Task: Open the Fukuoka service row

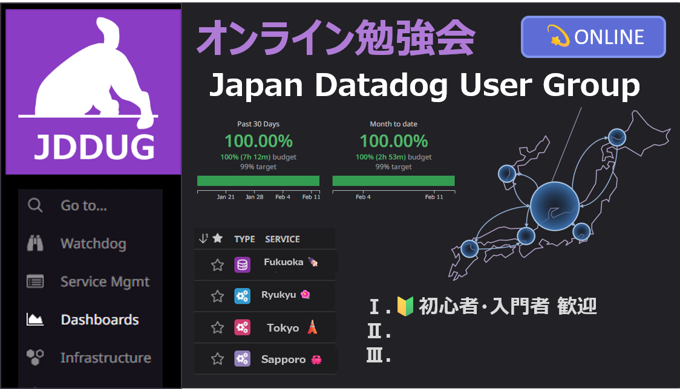Action: click(x=265, y=265)
